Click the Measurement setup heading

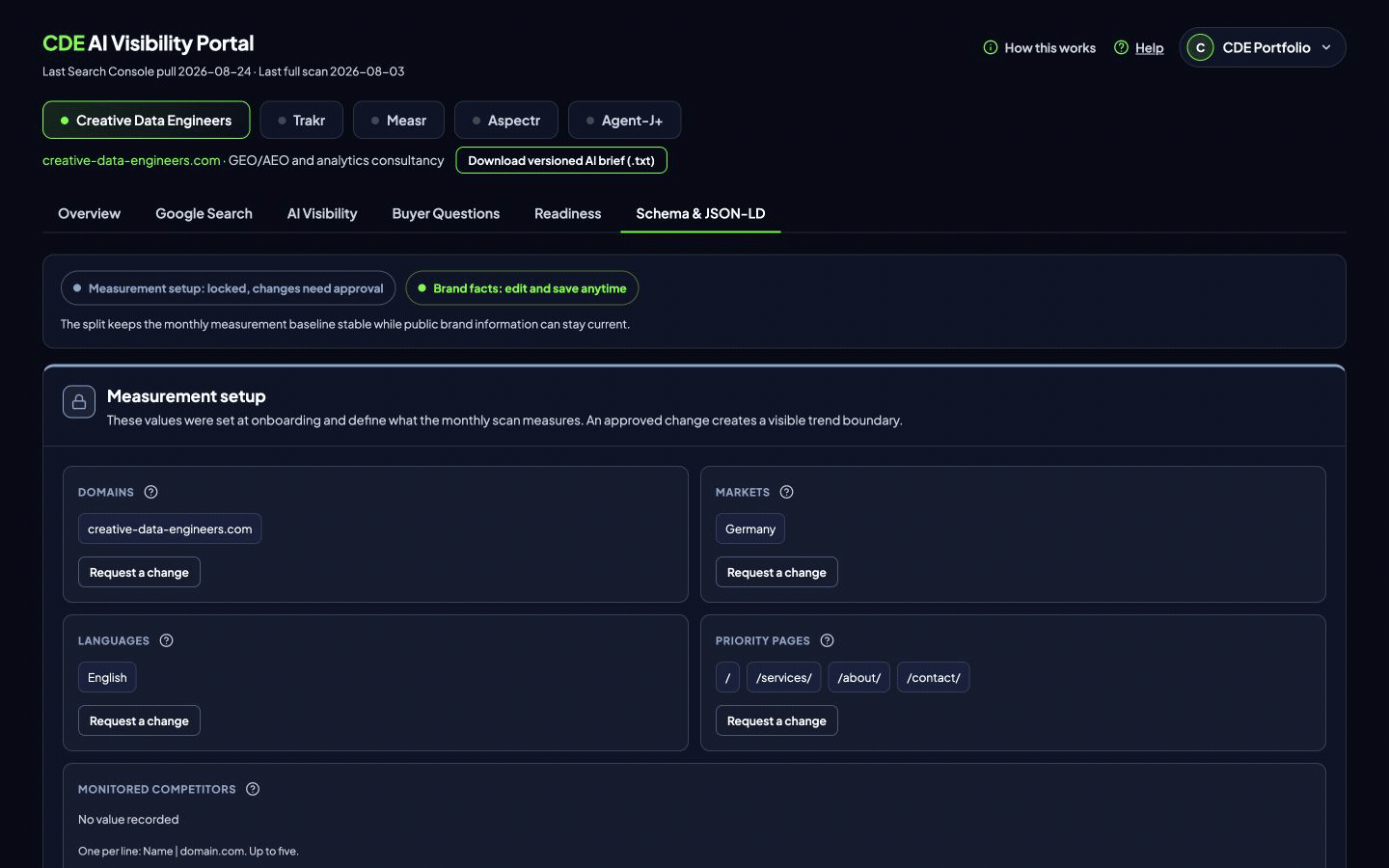[186, 395]
